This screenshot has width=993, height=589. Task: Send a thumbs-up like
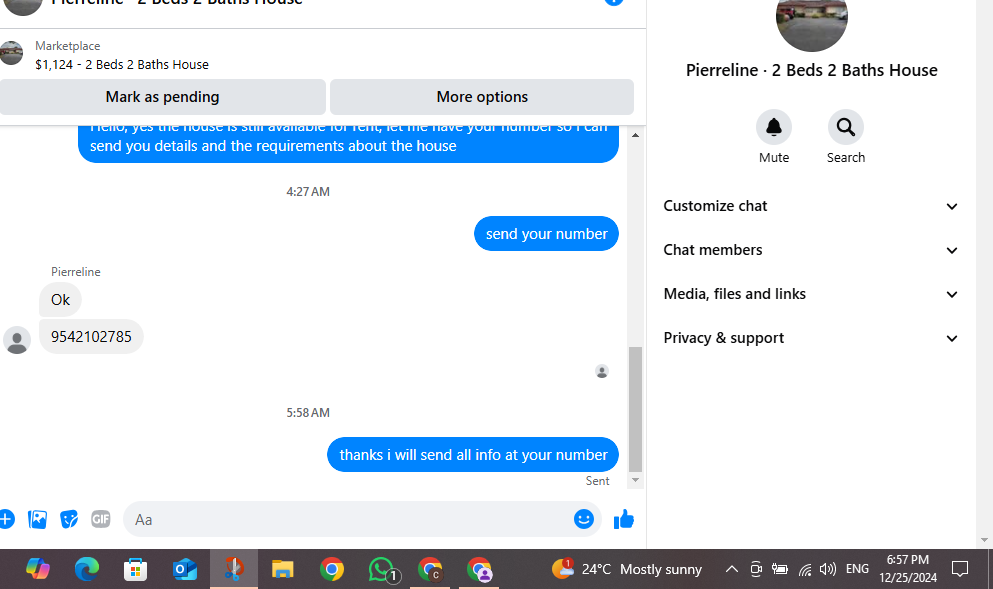(624, 519)
